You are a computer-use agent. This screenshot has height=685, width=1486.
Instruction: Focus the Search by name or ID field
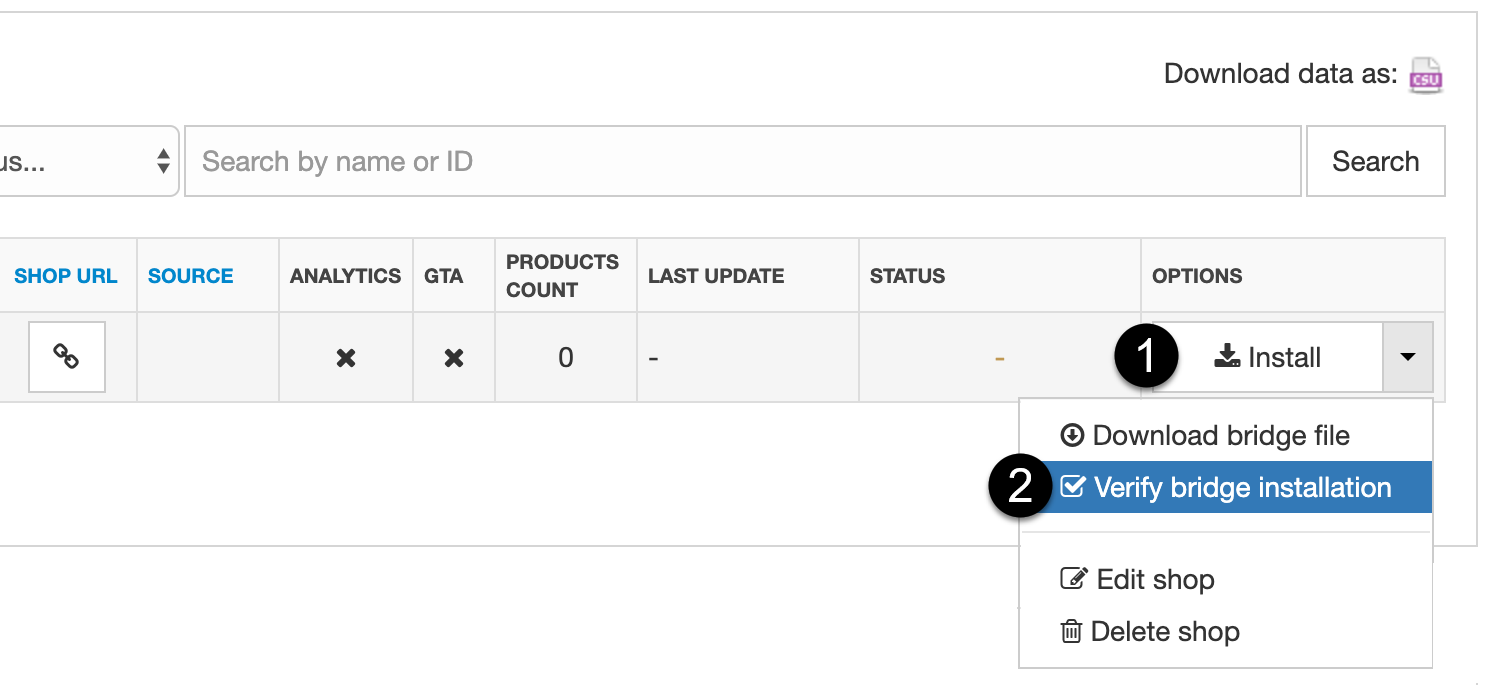[743, 161]
